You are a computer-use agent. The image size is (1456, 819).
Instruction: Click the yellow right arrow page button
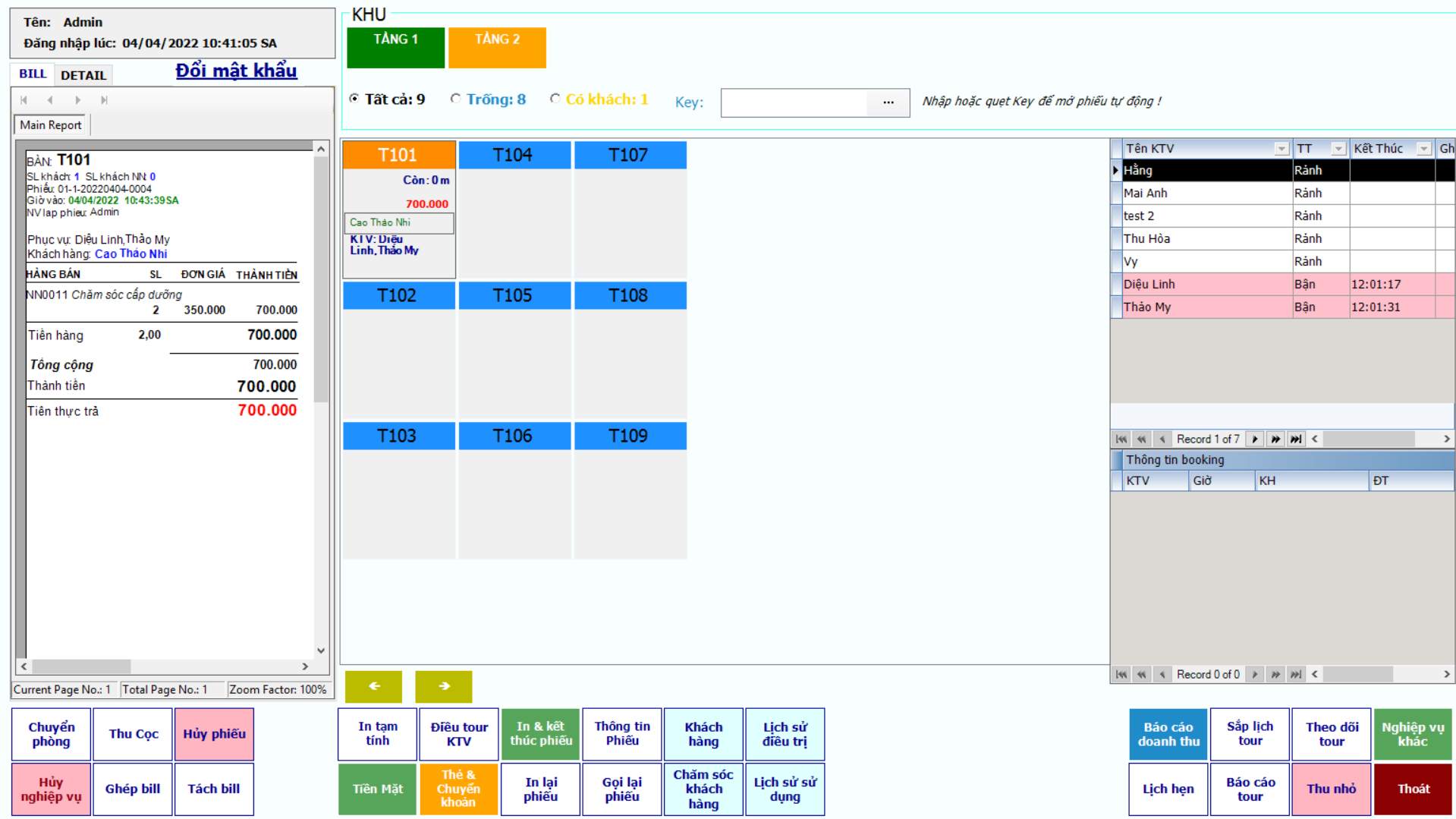[x=444, y=686]
